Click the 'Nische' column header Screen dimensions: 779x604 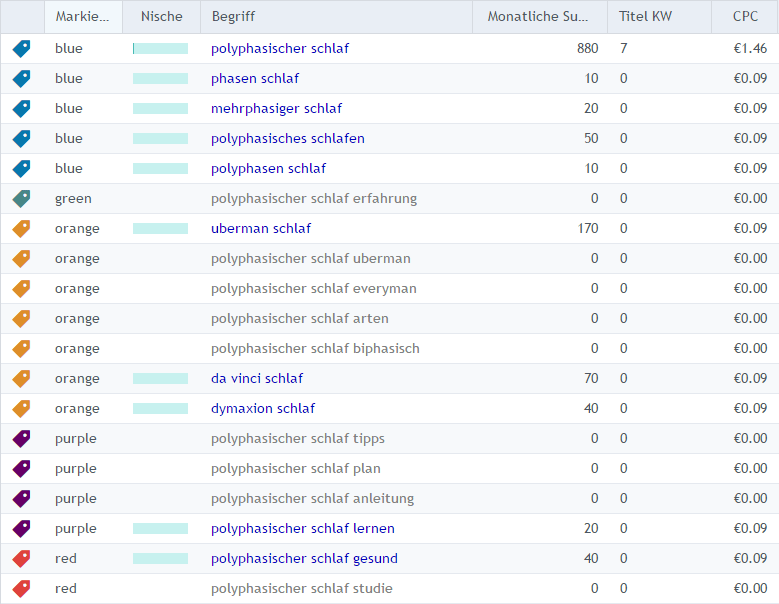pos(161,17)
